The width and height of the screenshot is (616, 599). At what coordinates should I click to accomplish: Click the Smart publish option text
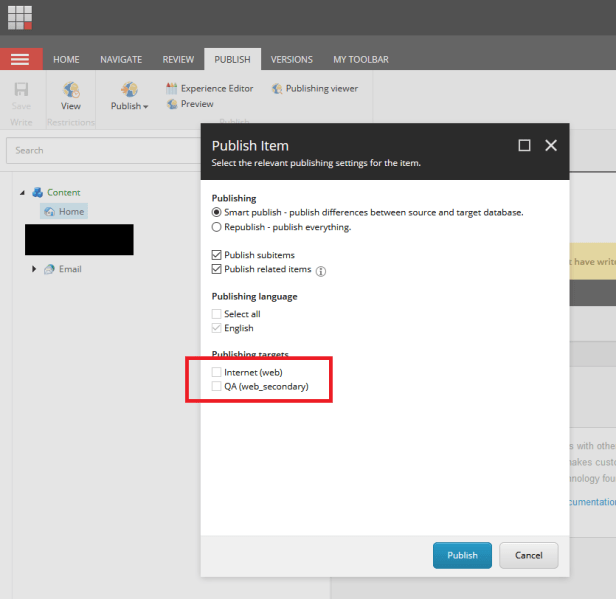click(x=374, y=212)
